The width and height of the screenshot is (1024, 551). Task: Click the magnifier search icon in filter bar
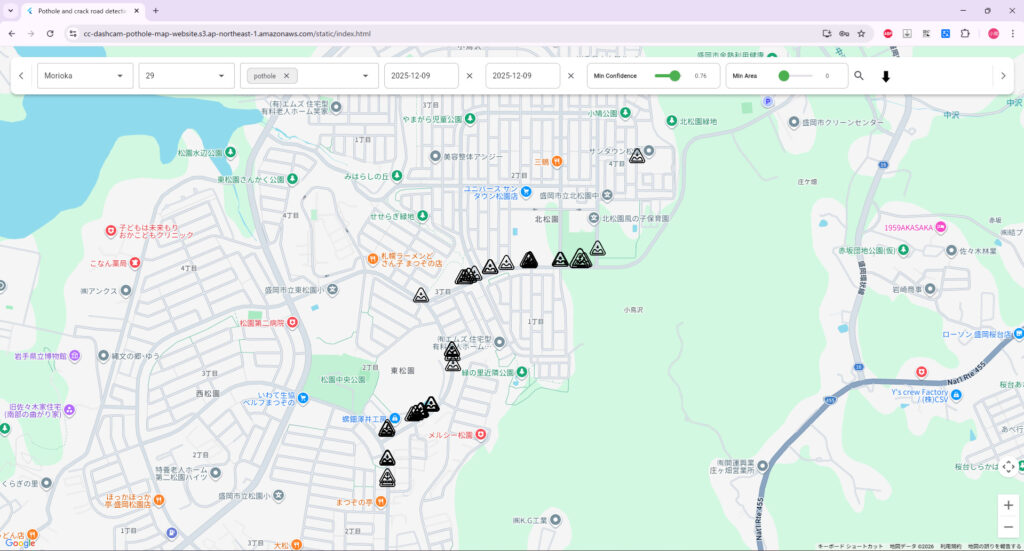point(858,76)
